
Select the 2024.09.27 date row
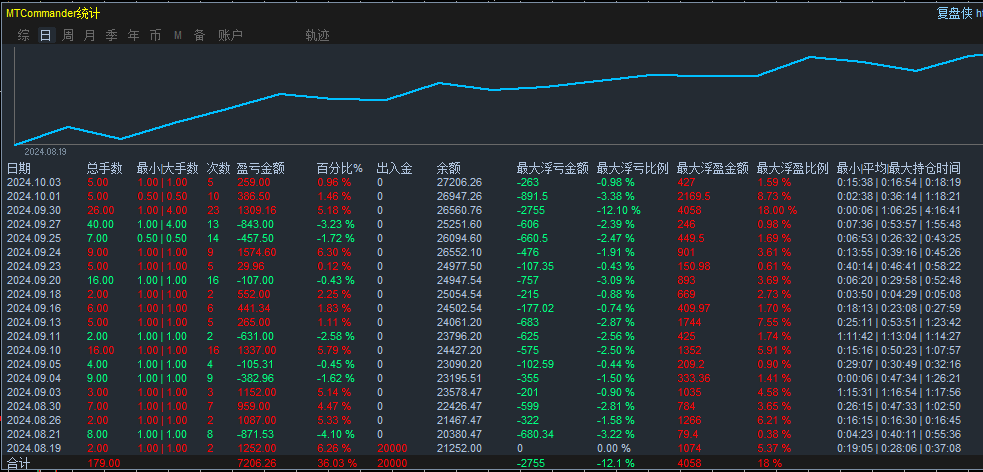tap(34, 224)
